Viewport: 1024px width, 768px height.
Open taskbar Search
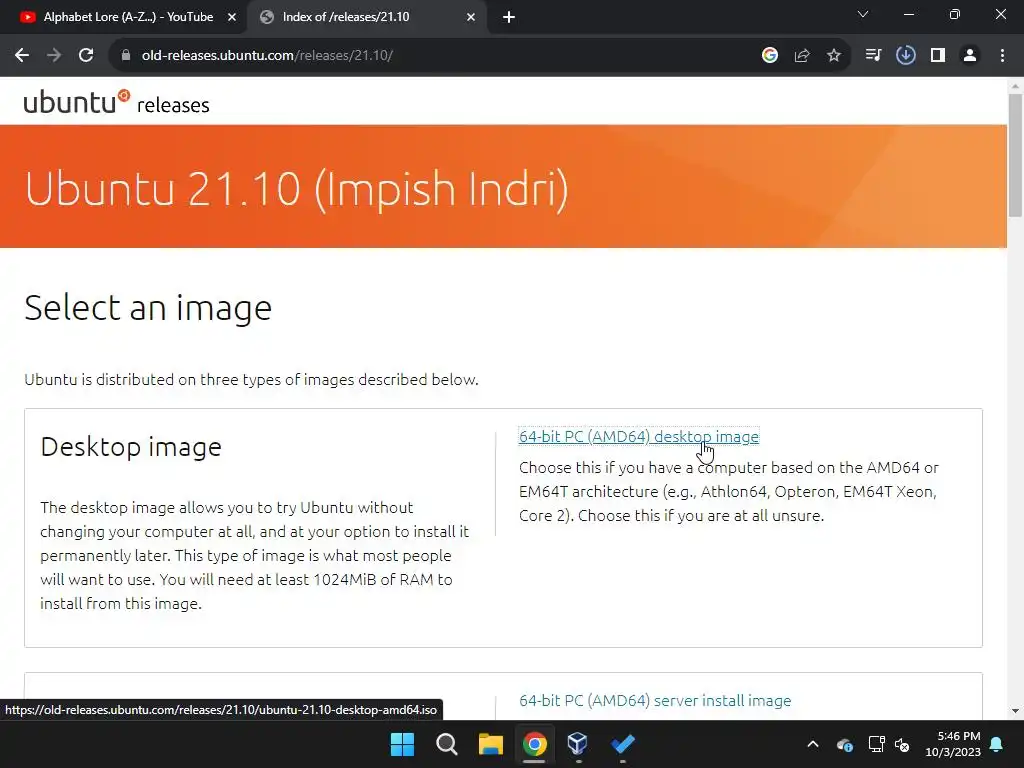coord(447,744)
